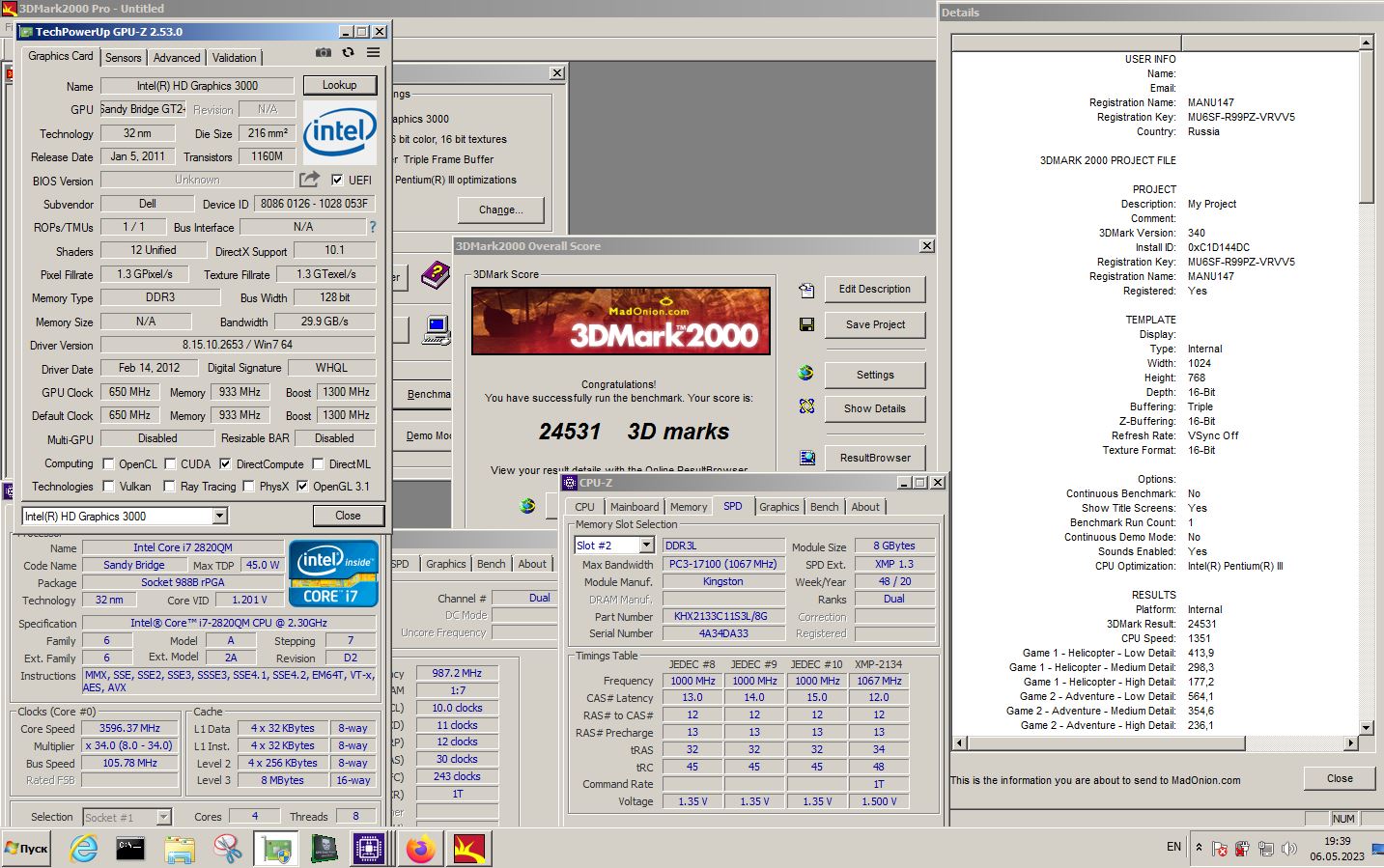Click the ResultBrowser button
The width and height of the screenshot is (1384, 868).
875,458
